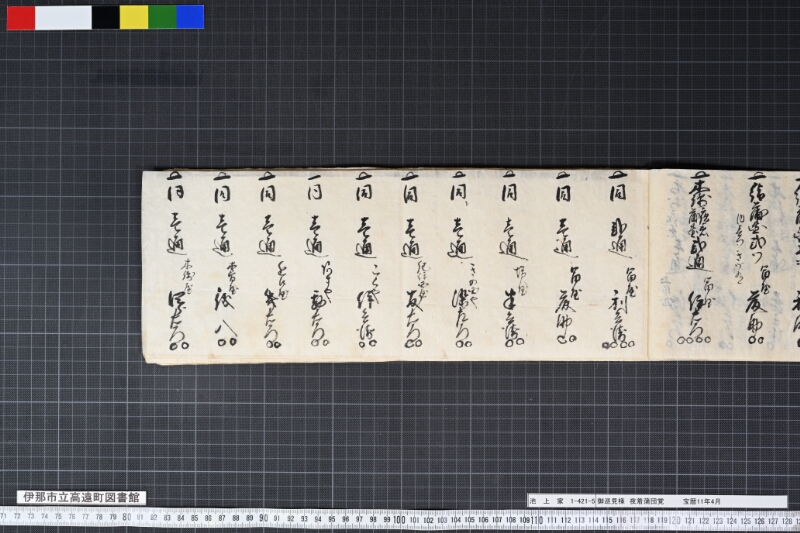Click the 伊那市立高遠町図書館 library label
This screenshot has height=533, width=800.
82,497
